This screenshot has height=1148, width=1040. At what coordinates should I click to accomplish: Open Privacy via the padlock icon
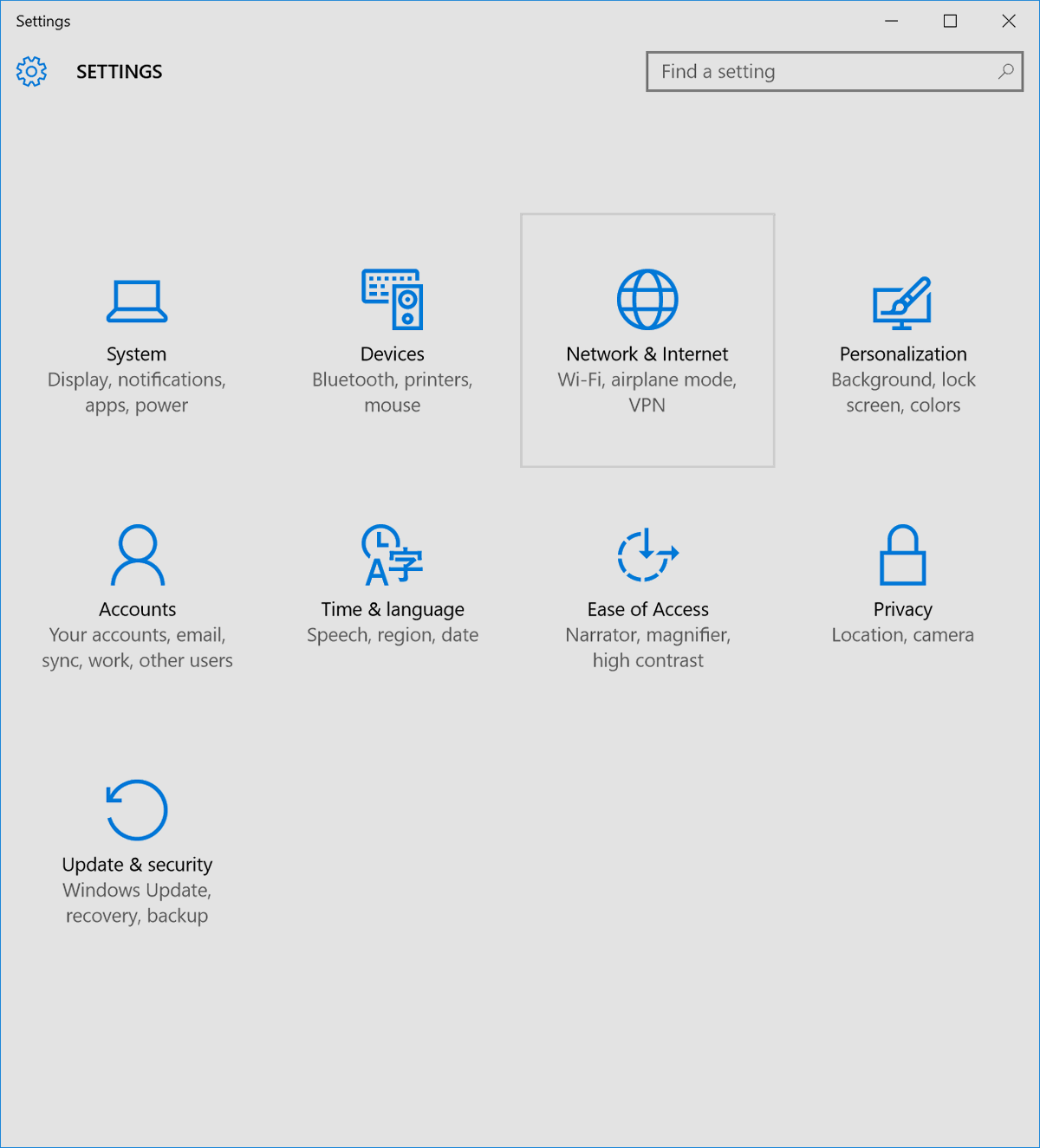tap(903, 555)
